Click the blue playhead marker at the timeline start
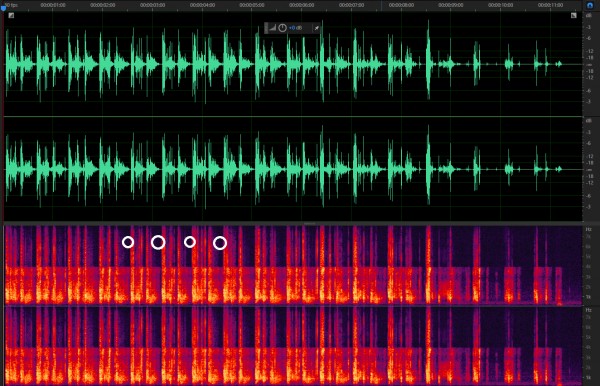The height and width of the screenshot is (386, 600). (3, 8)
